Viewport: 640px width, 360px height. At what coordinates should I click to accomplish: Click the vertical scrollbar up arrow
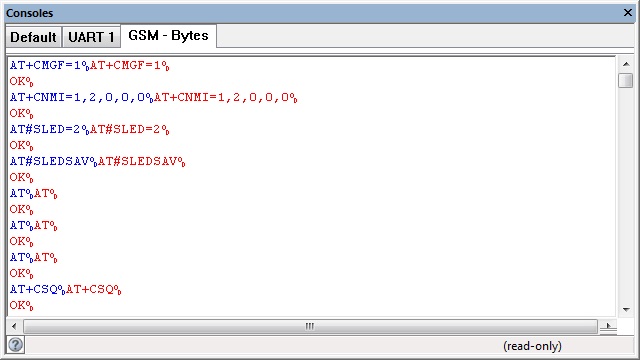click(626, 64)
